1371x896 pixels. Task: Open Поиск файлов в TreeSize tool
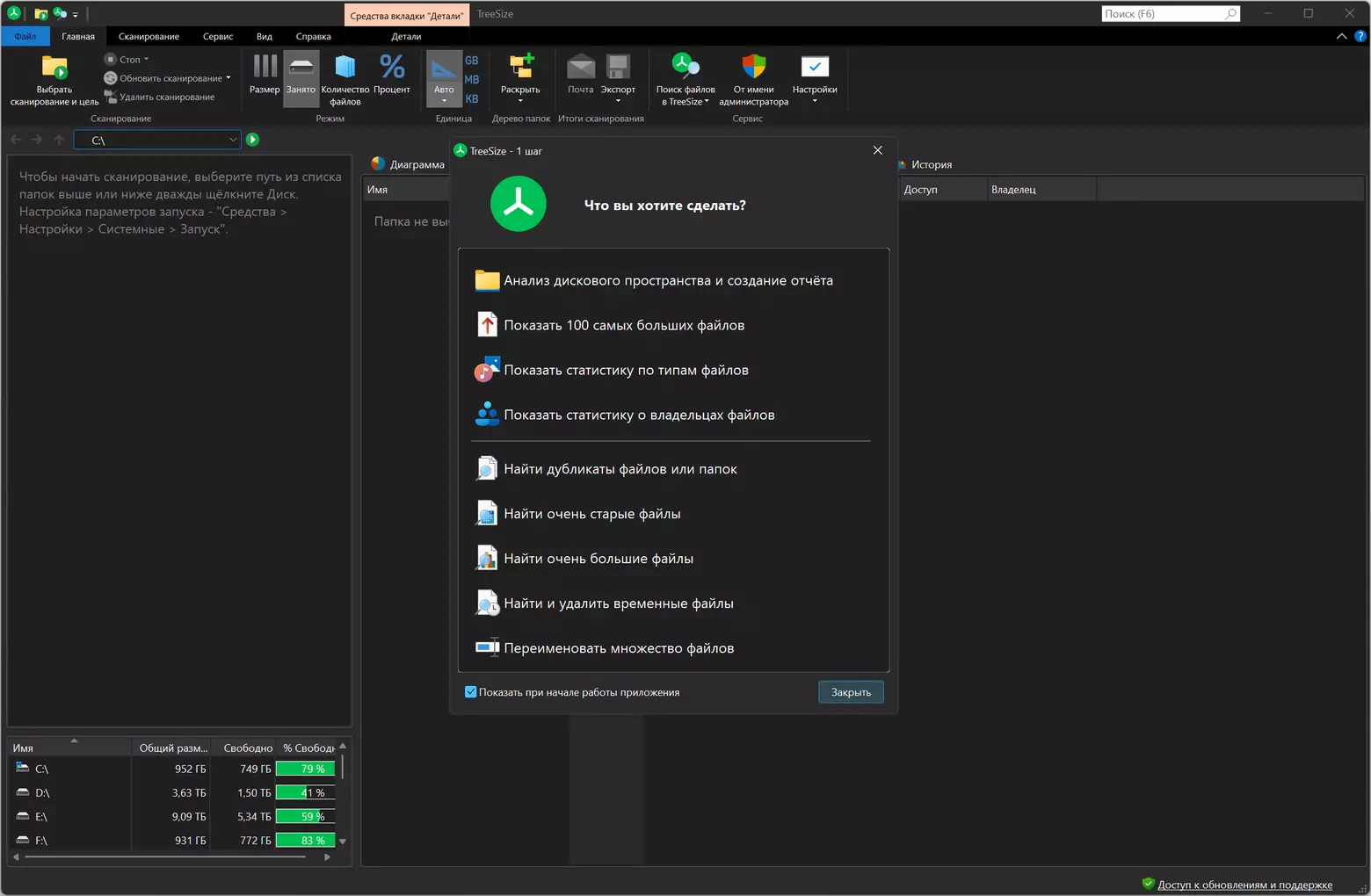point(685,68)
